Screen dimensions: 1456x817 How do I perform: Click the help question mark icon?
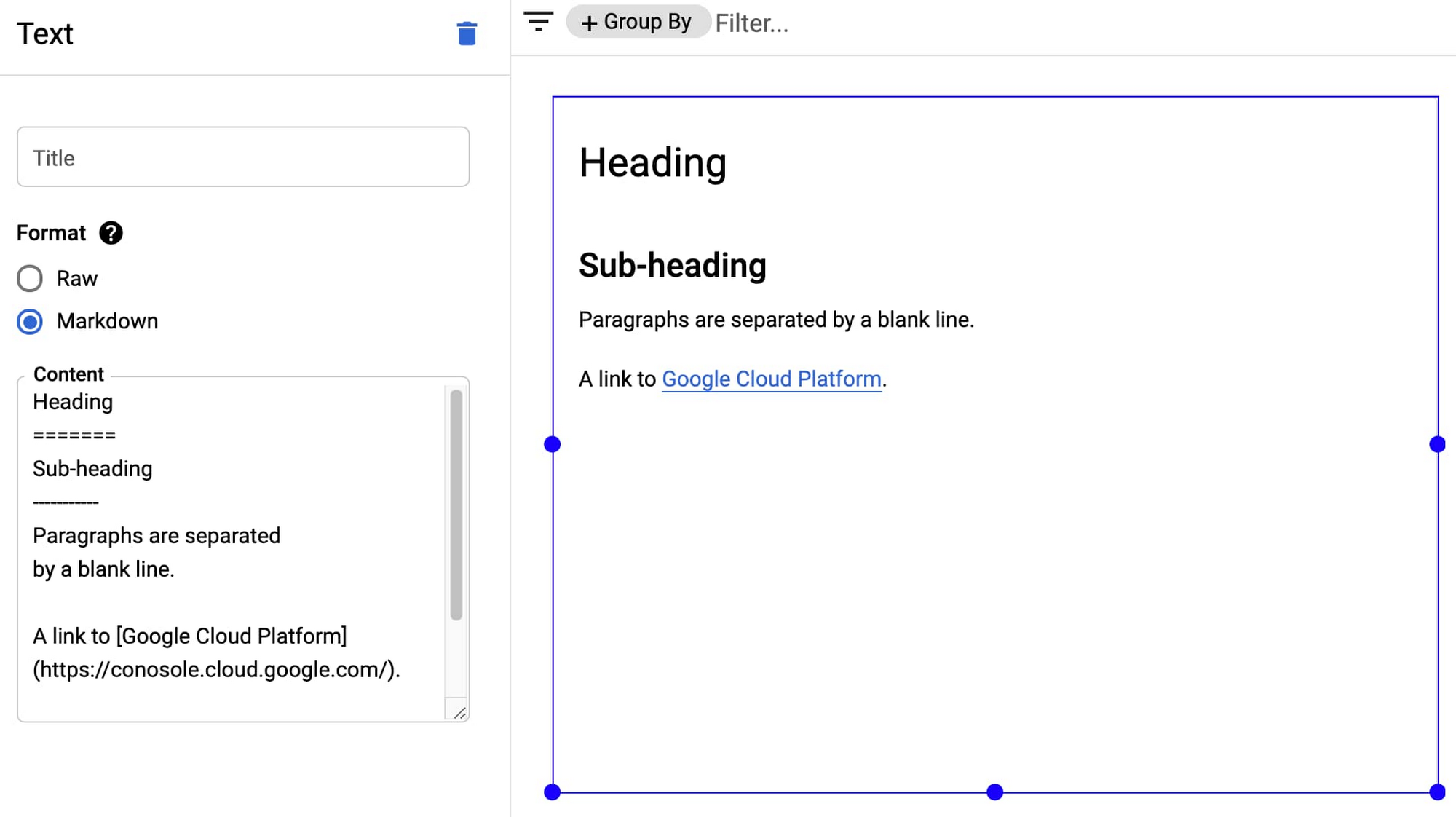click(x=111, y=233)
